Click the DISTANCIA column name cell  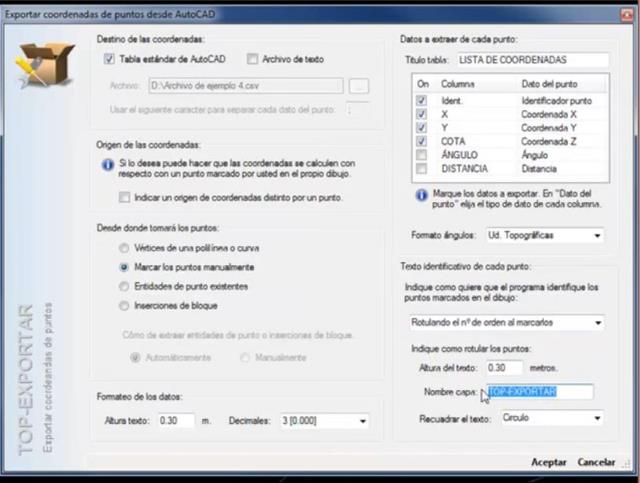coord(464,169)
